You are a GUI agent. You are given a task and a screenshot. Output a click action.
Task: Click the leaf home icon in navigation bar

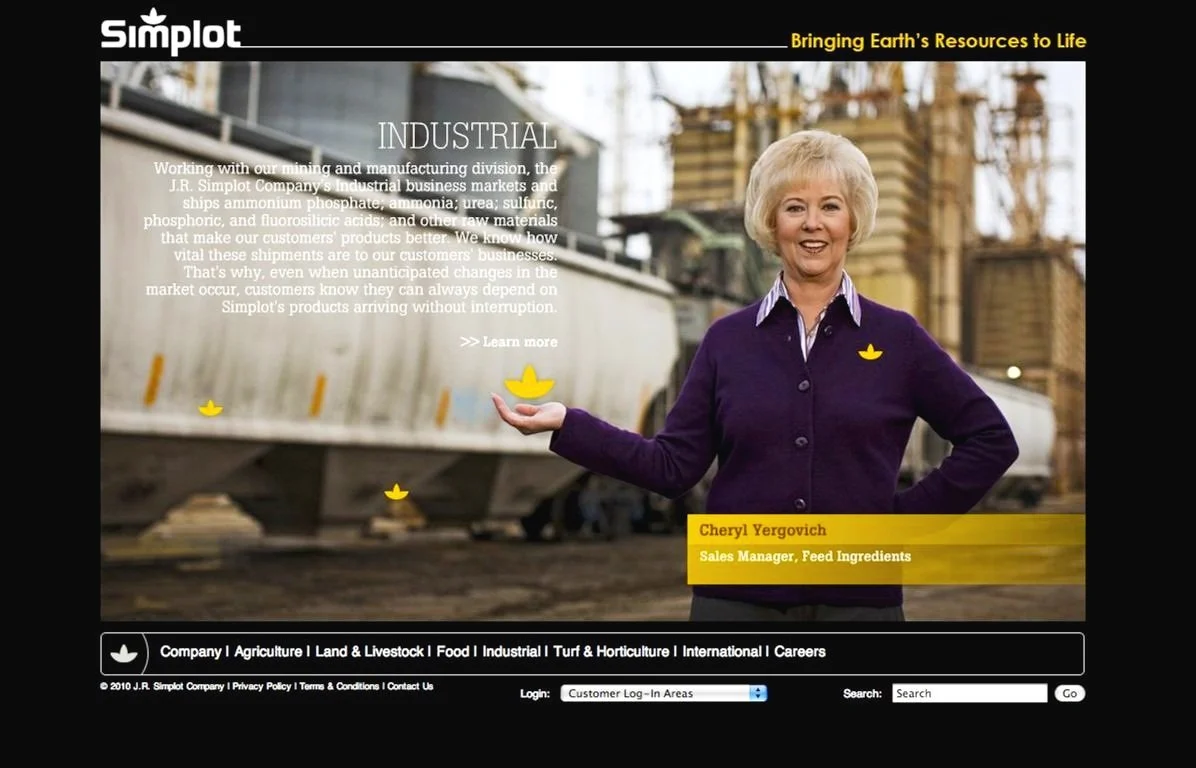[x=124, y=654]
